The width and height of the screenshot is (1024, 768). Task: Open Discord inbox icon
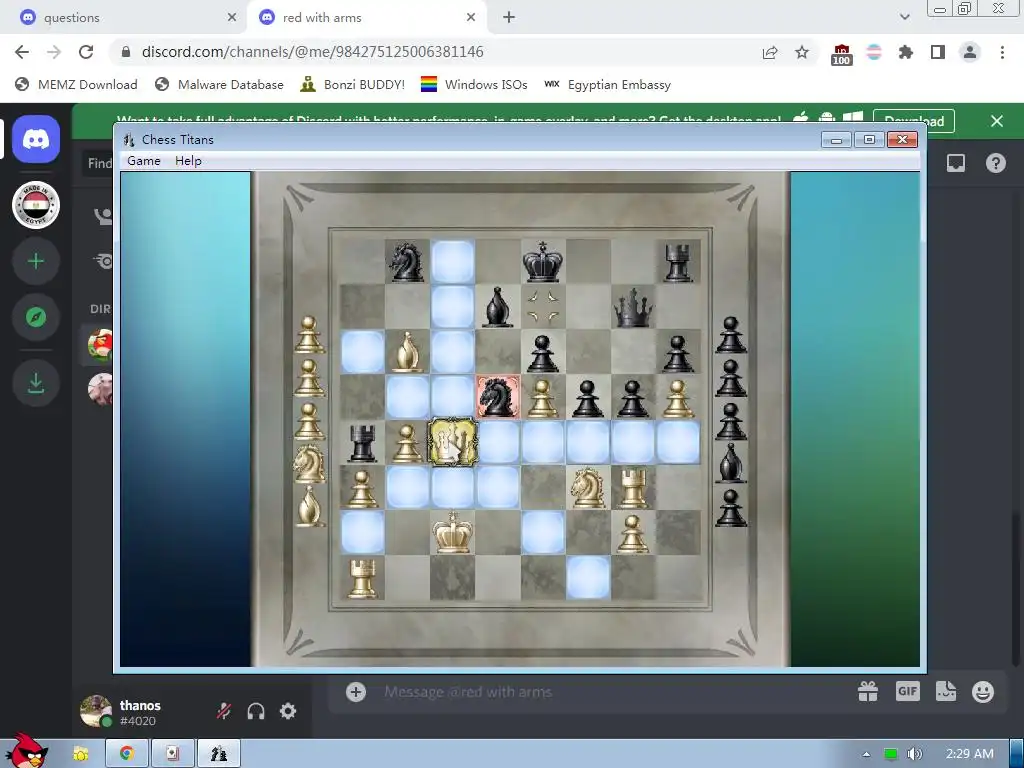[956, 163]
